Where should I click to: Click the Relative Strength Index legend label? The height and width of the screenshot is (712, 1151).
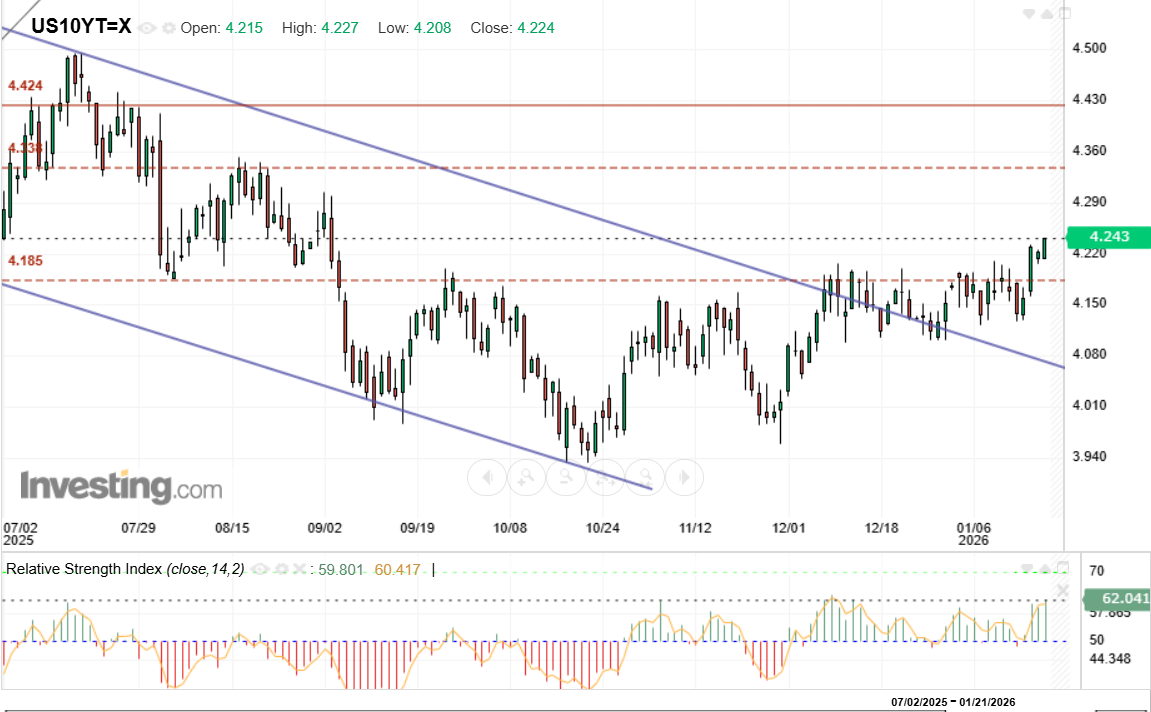(84, 569)
